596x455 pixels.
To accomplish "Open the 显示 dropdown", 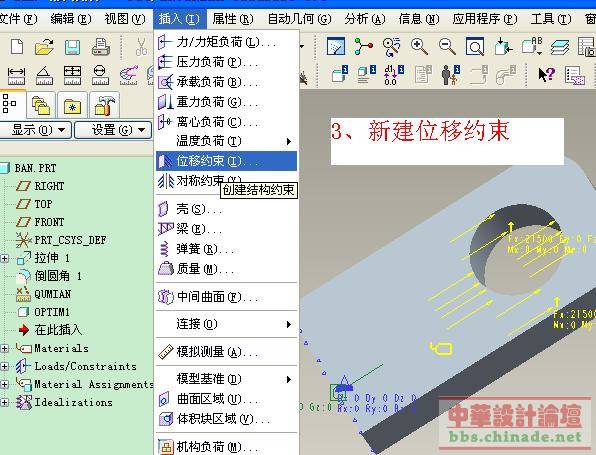I will (x=36, y=130).
